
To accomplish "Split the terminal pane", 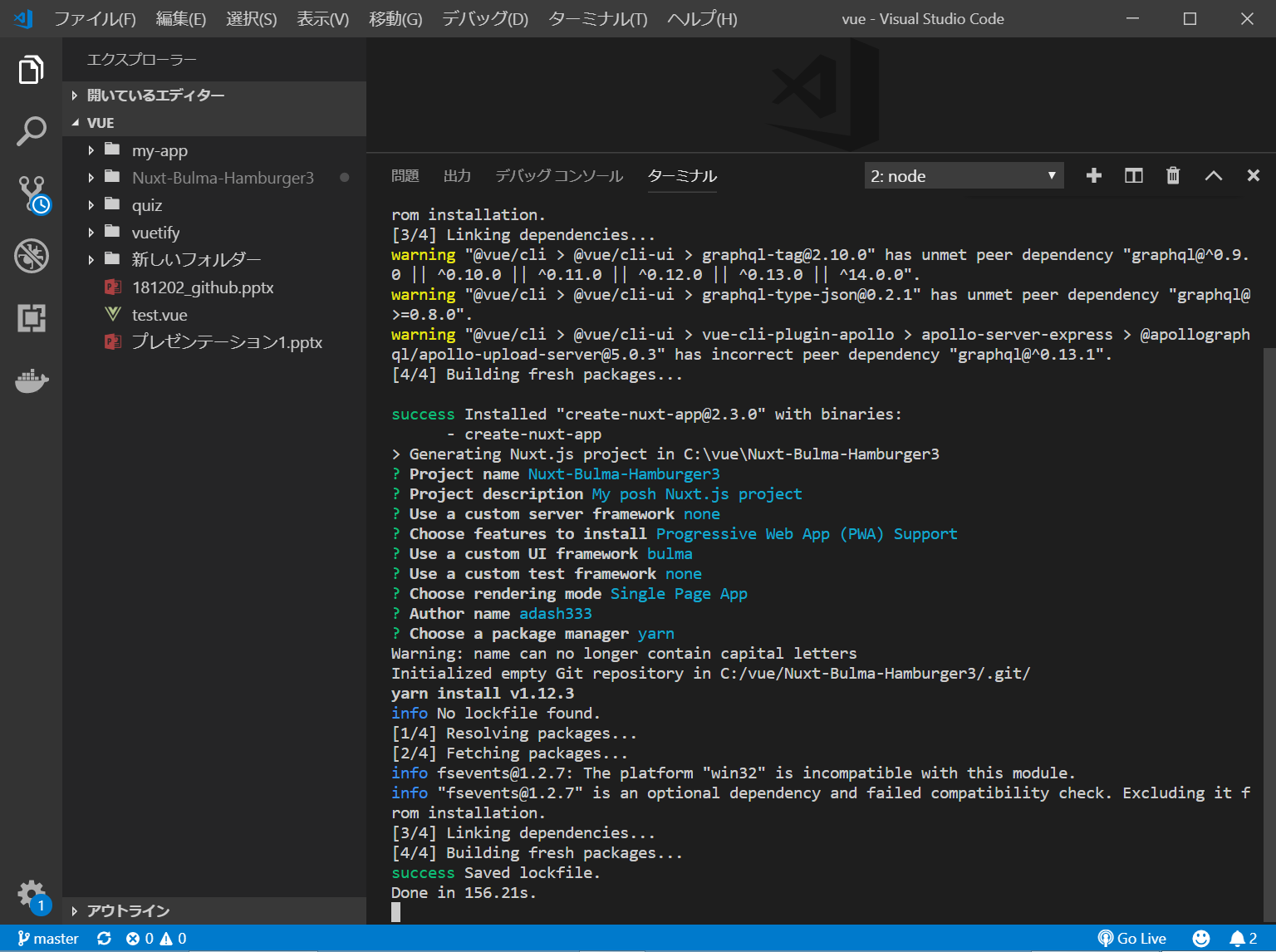I will [1133, 176].
